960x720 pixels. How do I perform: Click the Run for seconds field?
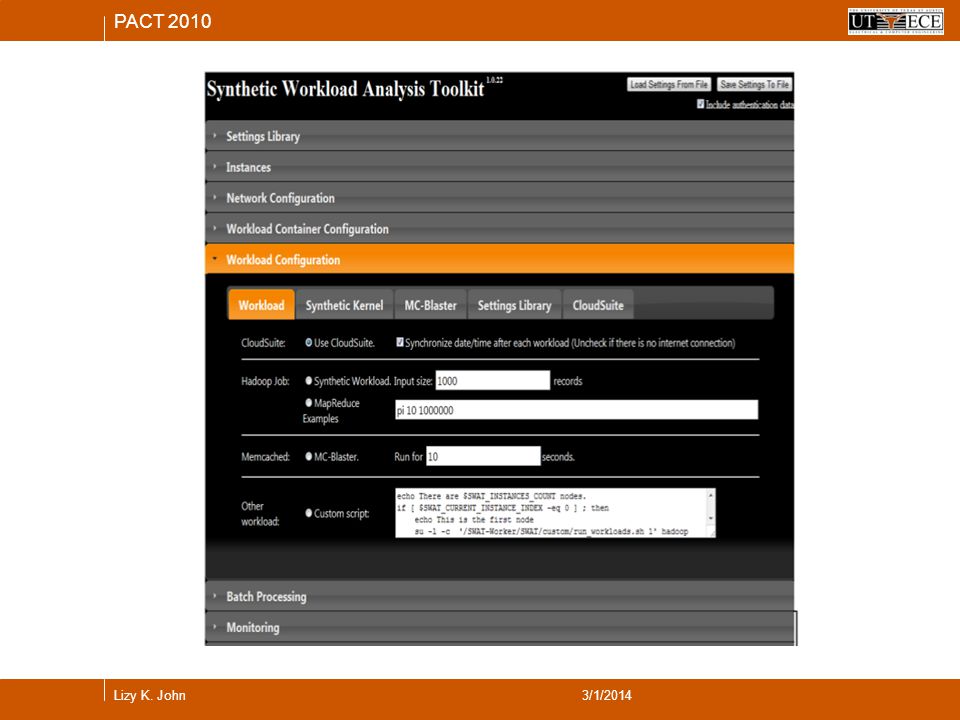(483, 456)
